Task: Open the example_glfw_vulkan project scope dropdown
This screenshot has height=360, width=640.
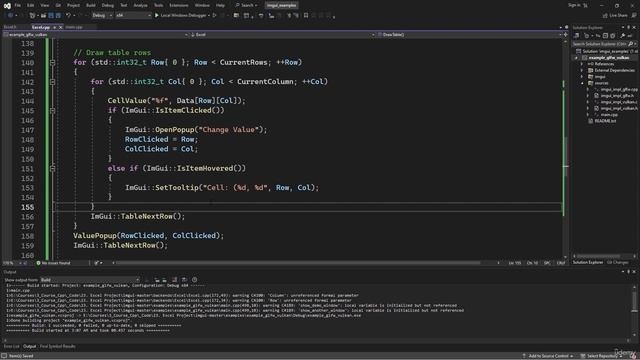Action: (96, 35)
